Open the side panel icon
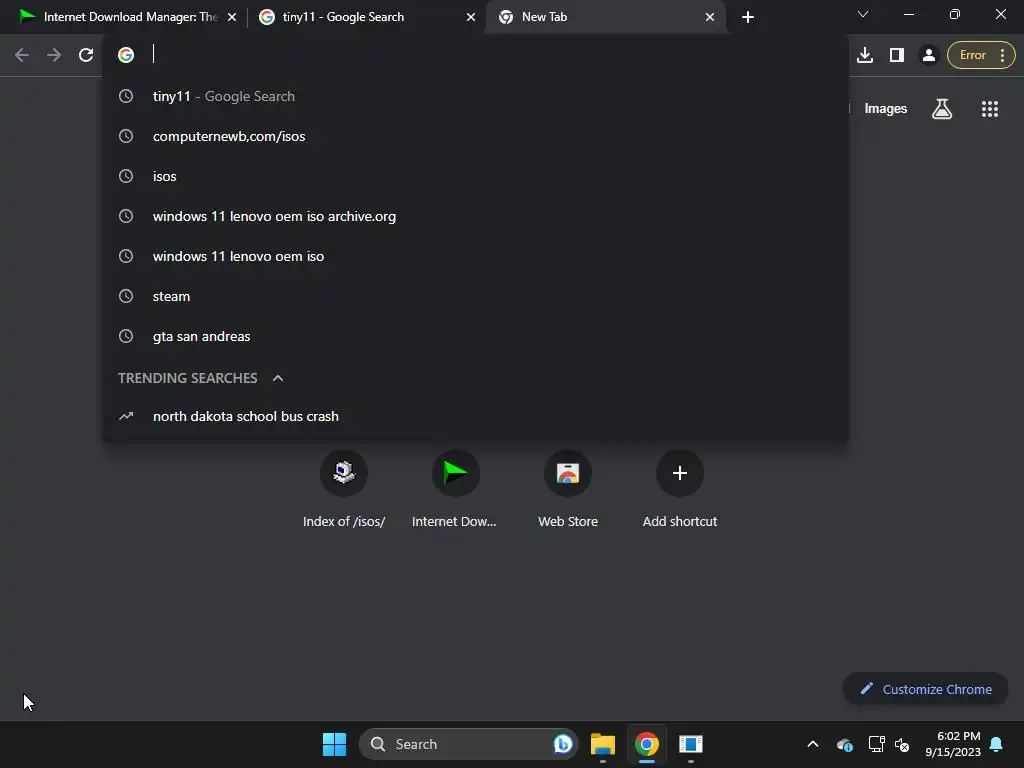1024x768 pixels. pos(897,55)
